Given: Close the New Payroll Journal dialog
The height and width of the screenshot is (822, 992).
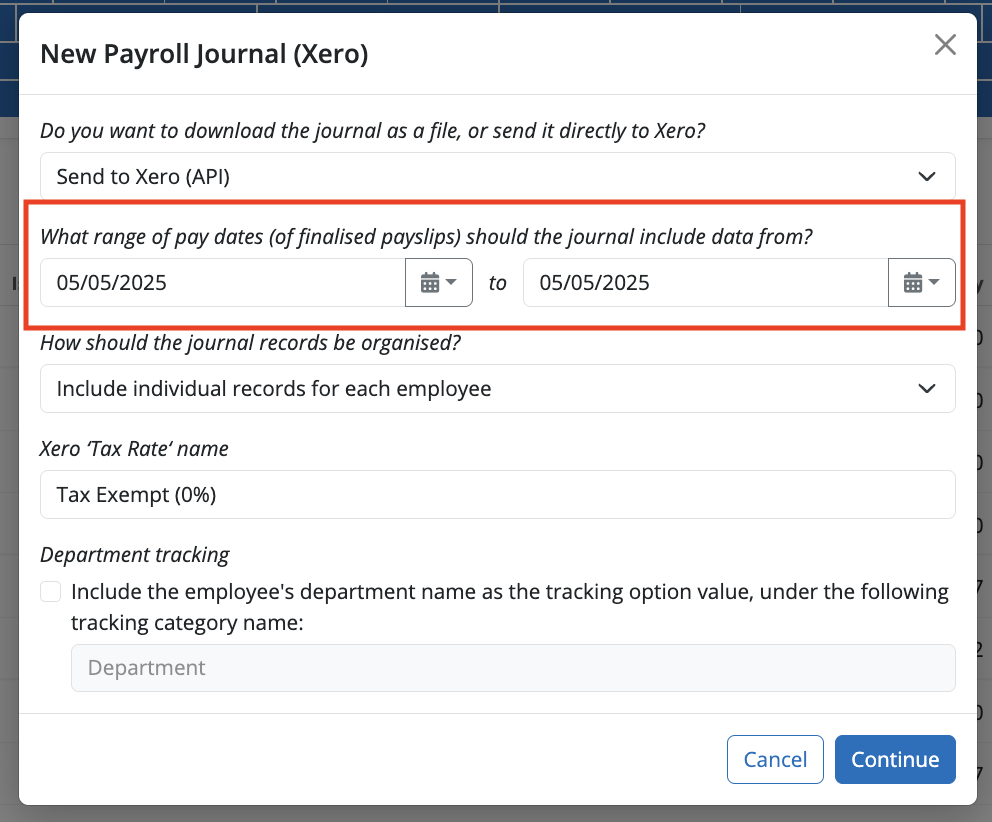Looking at the screenshot, I should 945,44.
